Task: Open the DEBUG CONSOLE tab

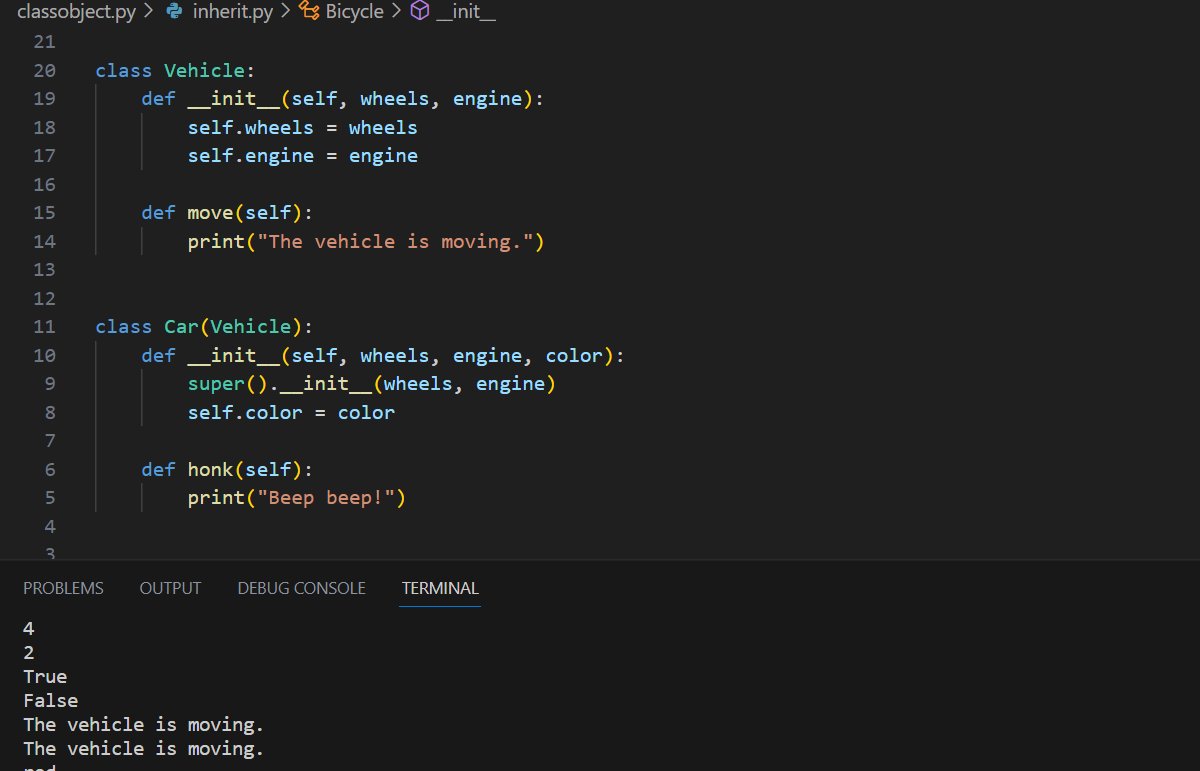Action: pos(301,588)
